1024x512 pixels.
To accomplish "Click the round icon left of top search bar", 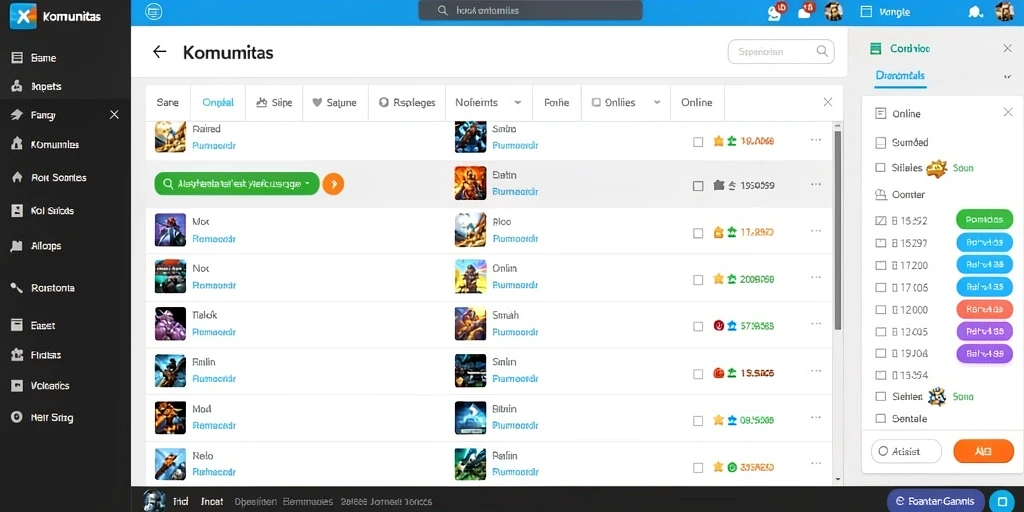I will [153, 11].
